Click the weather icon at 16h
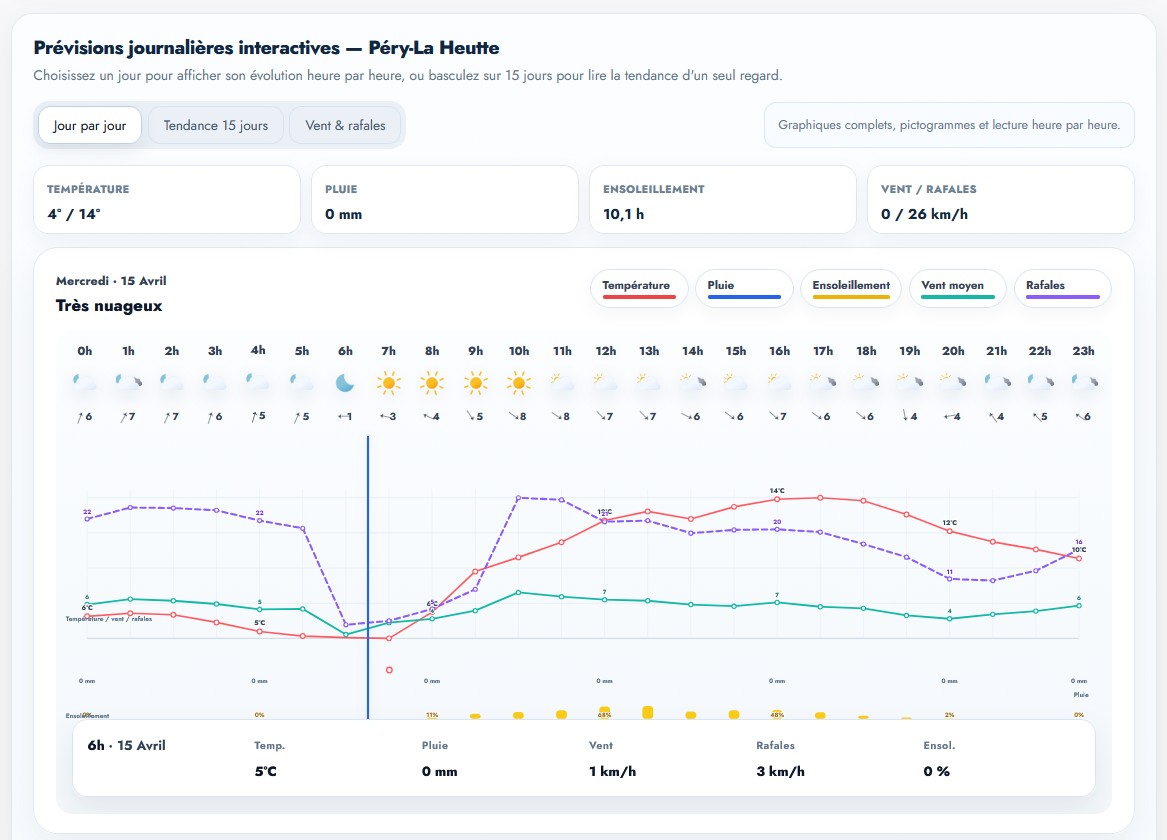This screenshot has width=1167, height=840. tap(777, 383)
